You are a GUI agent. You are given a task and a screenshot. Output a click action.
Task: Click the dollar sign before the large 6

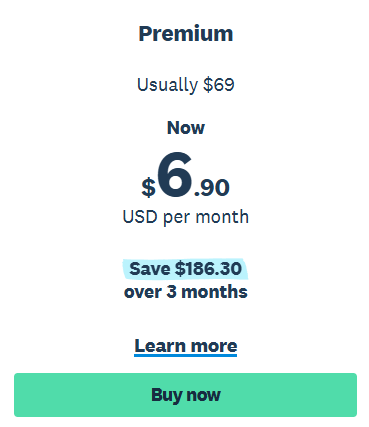pos(148,188)
